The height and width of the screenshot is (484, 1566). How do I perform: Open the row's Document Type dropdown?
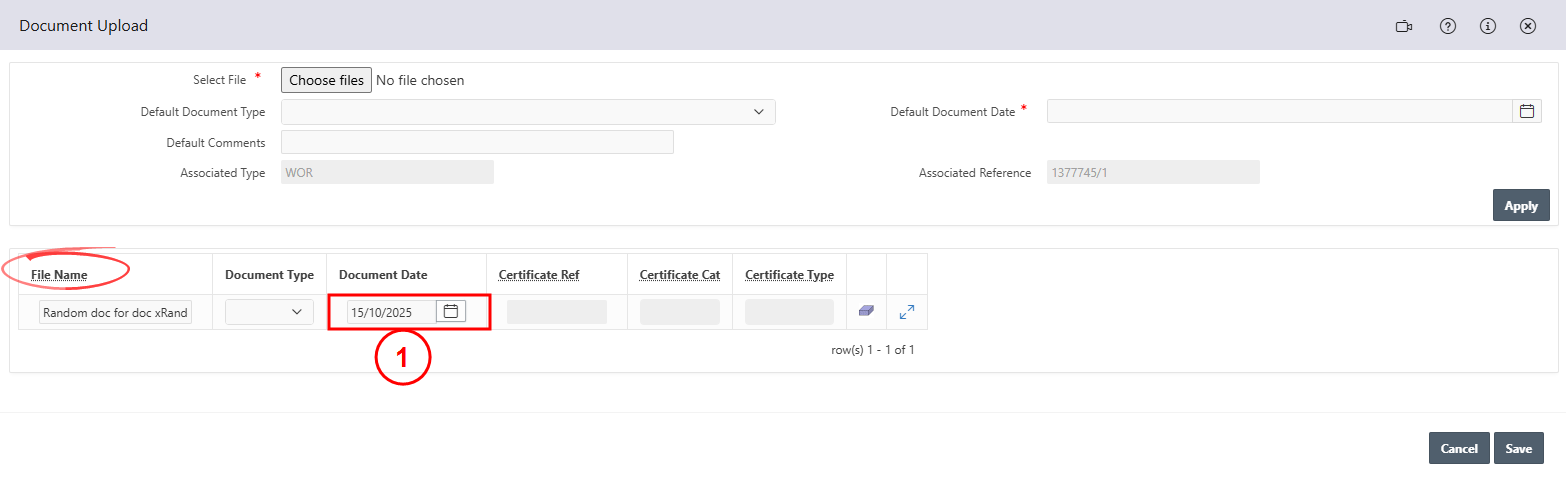click(269, 312)
